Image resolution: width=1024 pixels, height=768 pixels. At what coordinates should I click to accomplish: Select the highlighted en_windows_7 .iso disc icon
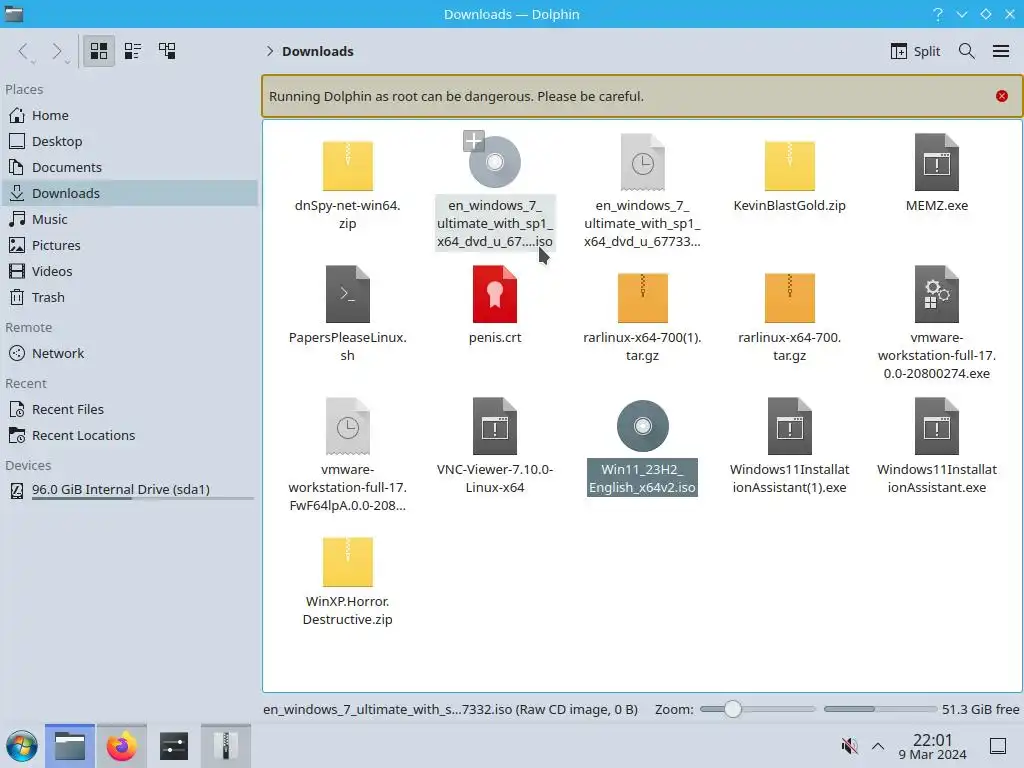[x=495, y=162]
